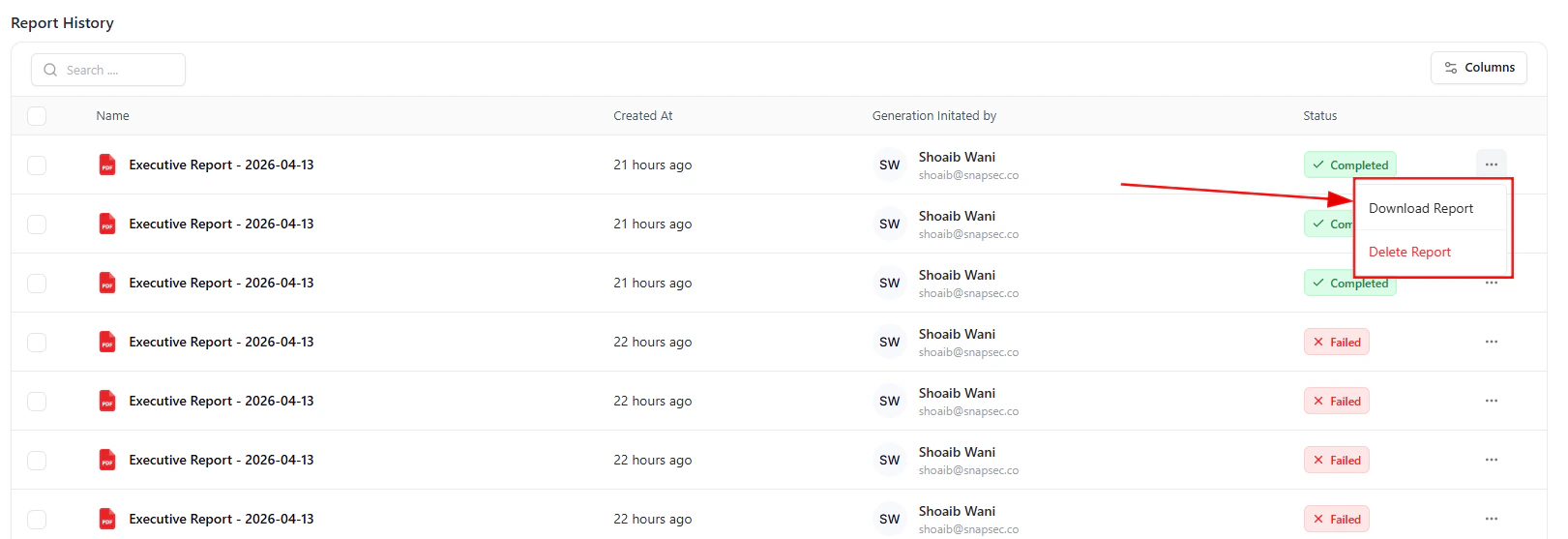The height and width of the screenshot is (539, 1568).
Task: Open the Columns visibility dropdown
Action: (x=1478, y=68)
